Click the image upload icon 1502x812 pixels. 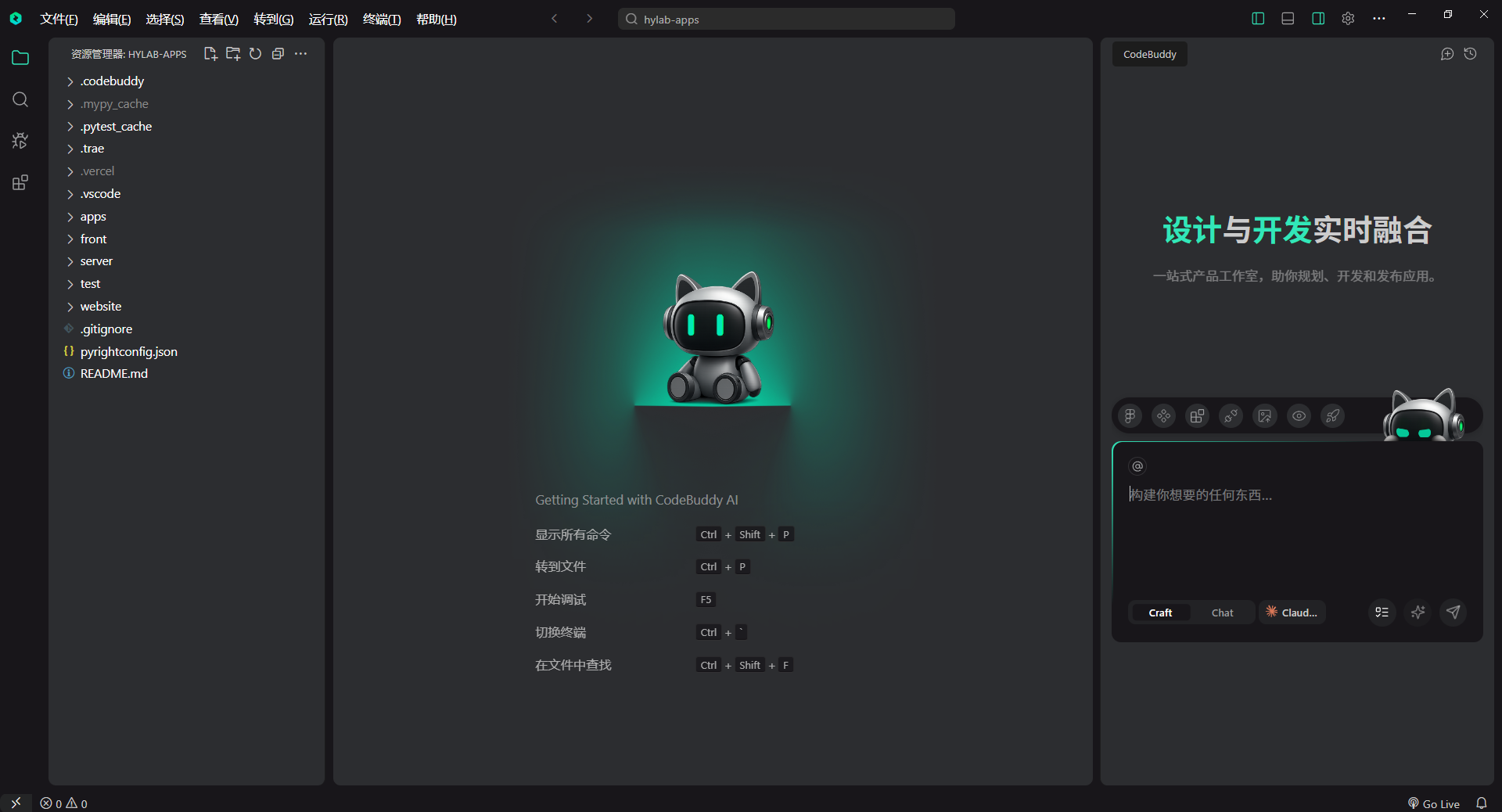point(1265,416)
